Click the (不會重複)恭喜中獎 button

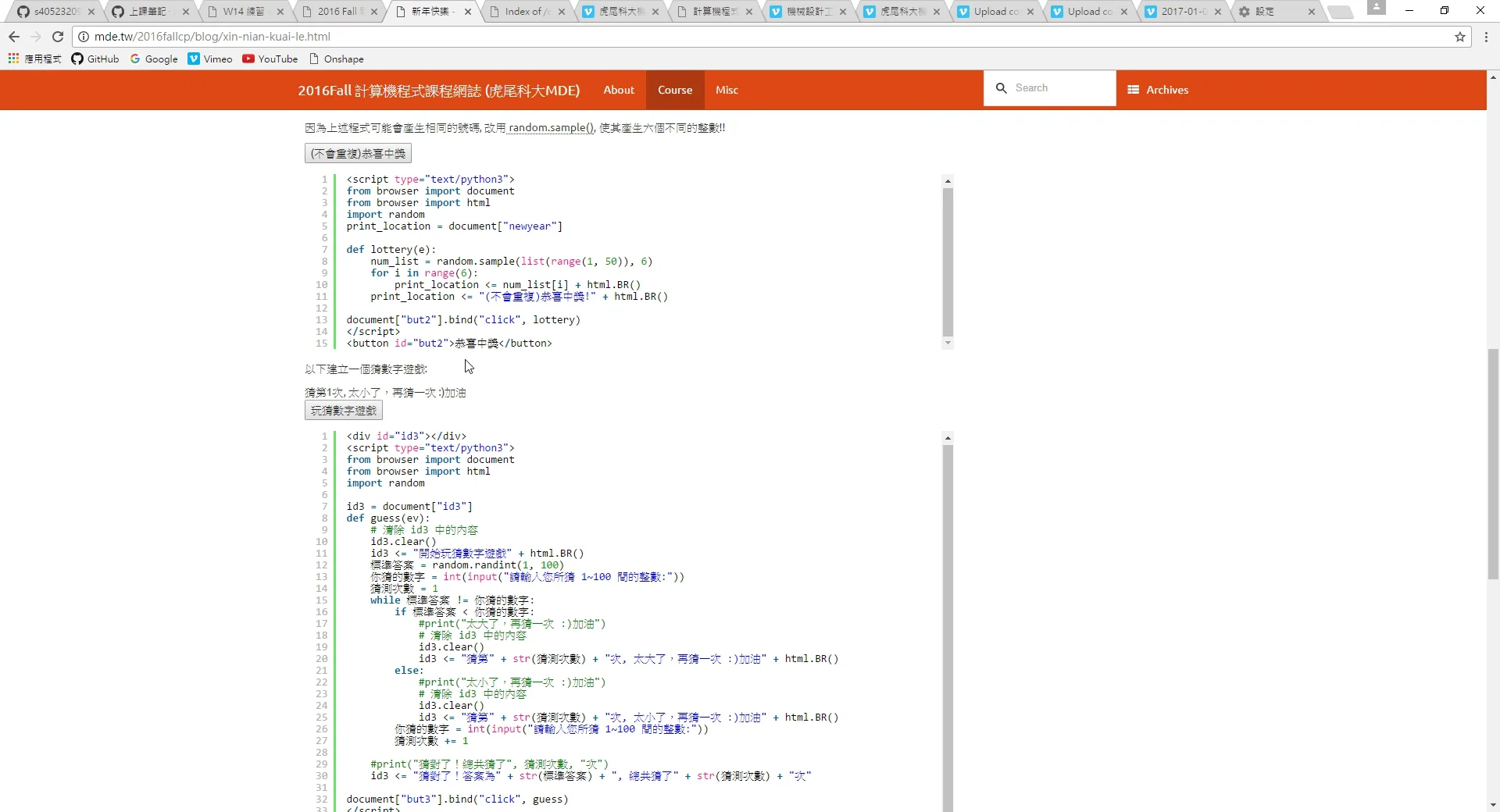[x=358, y=154]
